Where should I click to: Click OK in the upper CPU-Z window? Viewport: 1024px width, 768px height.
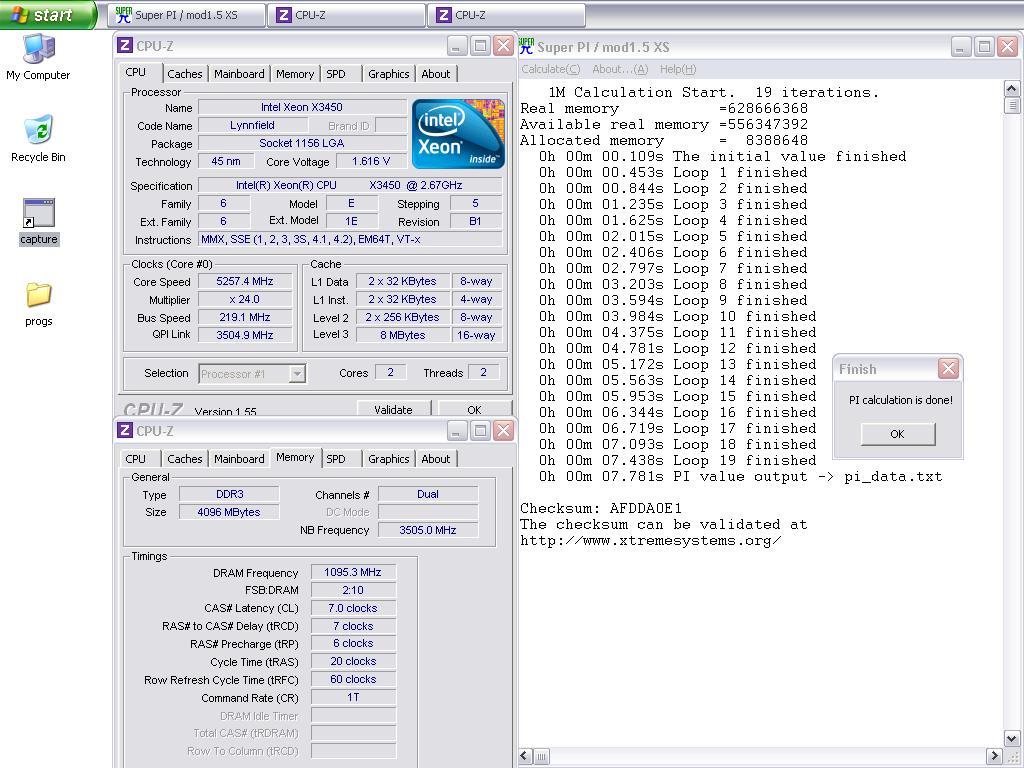point(474,409)
